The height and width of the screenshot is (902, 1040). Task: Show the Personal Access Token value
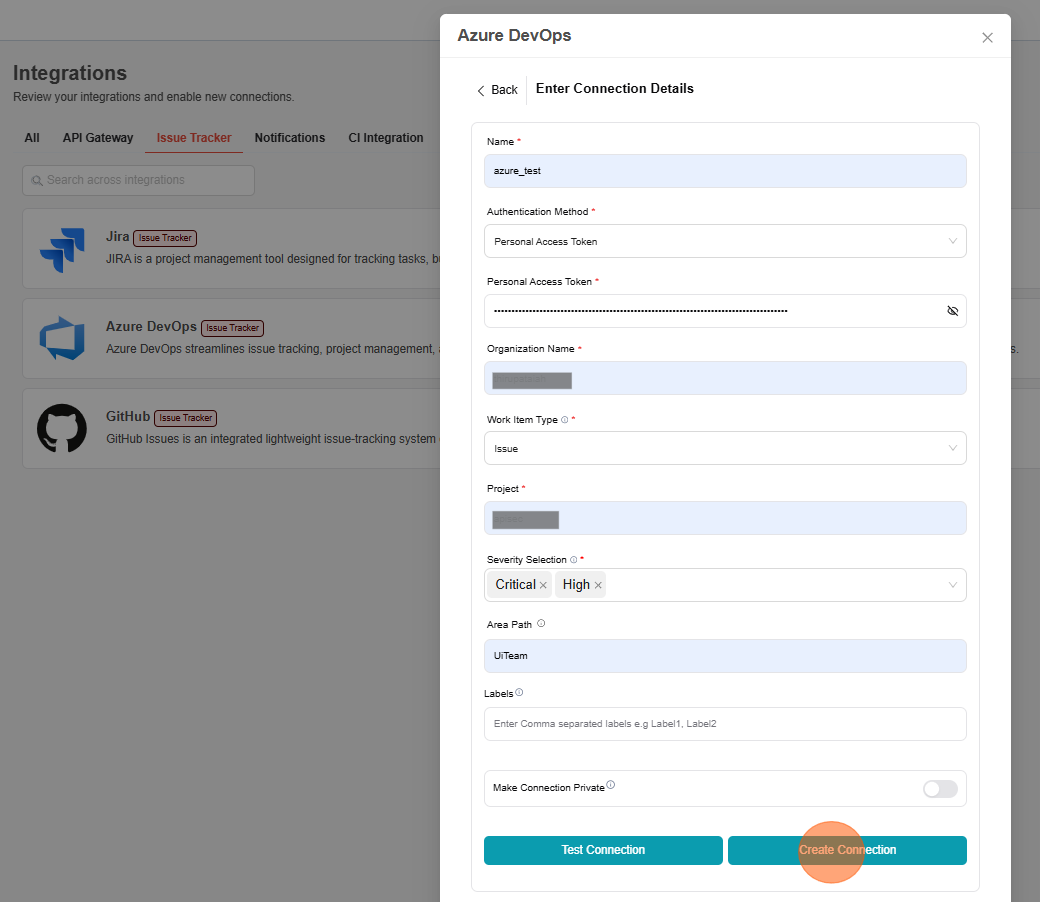click(x=952, y=311)
